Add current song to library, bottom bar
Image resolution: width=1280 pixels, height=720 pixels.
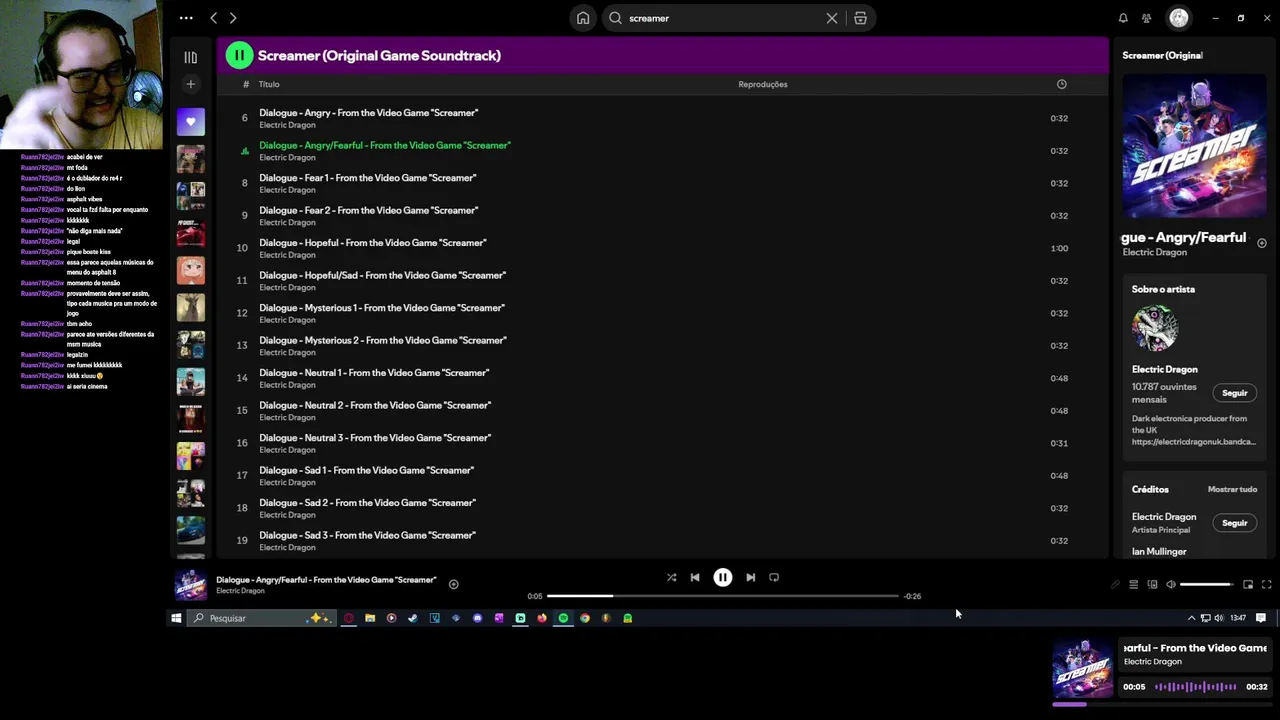(x=453, y=584)
